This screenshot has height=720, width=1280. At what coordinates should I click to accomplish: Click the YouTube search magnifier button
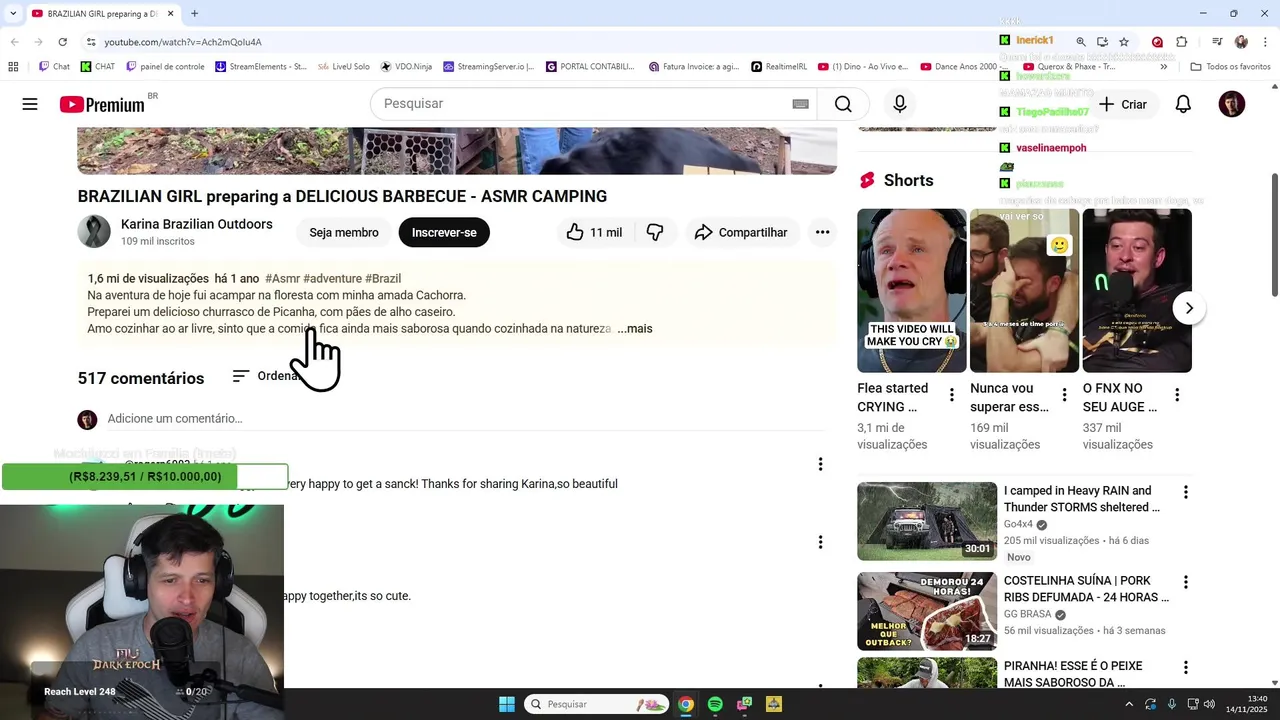click(843, 104)
